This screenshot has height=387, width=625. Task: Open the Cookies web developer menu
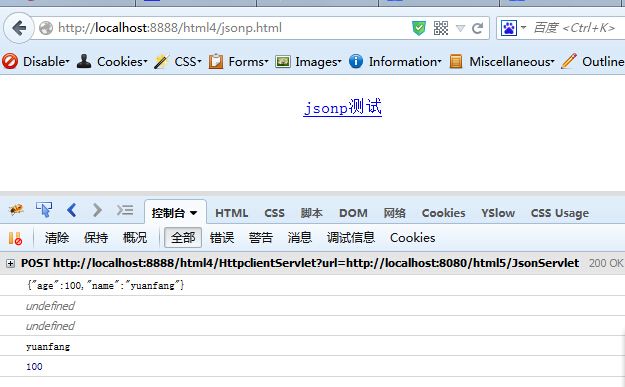(x=112, y=62)
